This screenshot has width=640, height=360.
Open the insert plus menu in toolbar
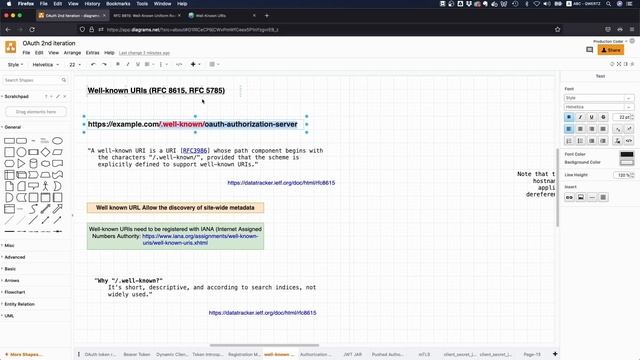(195, 64)
